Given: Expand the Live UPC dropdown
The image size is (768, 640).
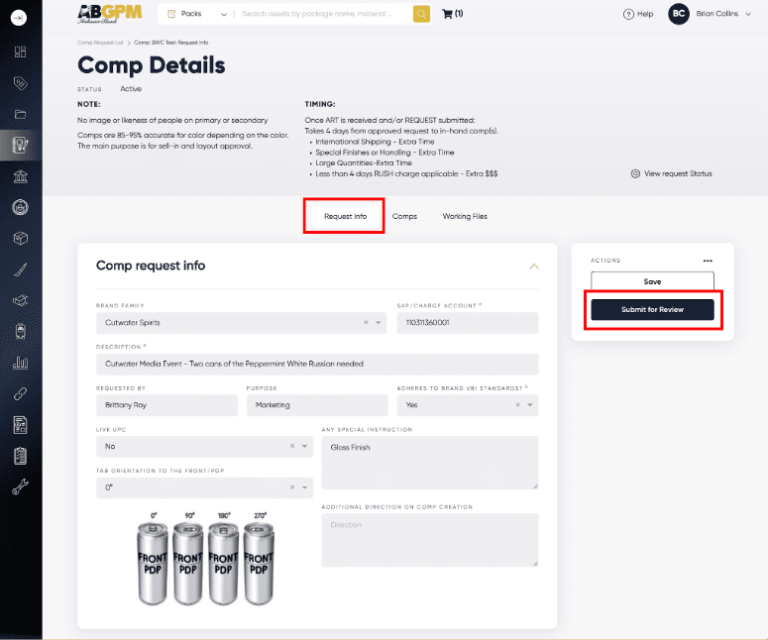Looking at the screenshot, I should (x=306, y=446).
